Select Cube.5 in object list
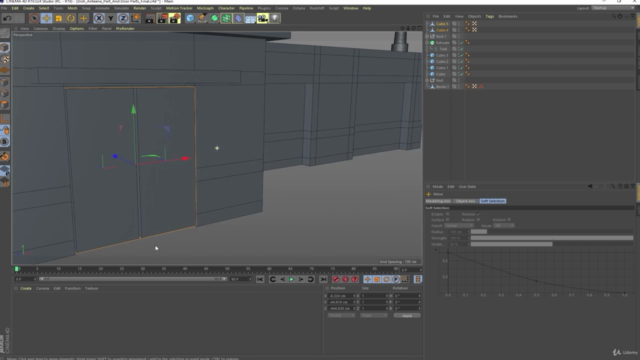The image size is (640, 360). pyautogui.click(x=442, y=24)
